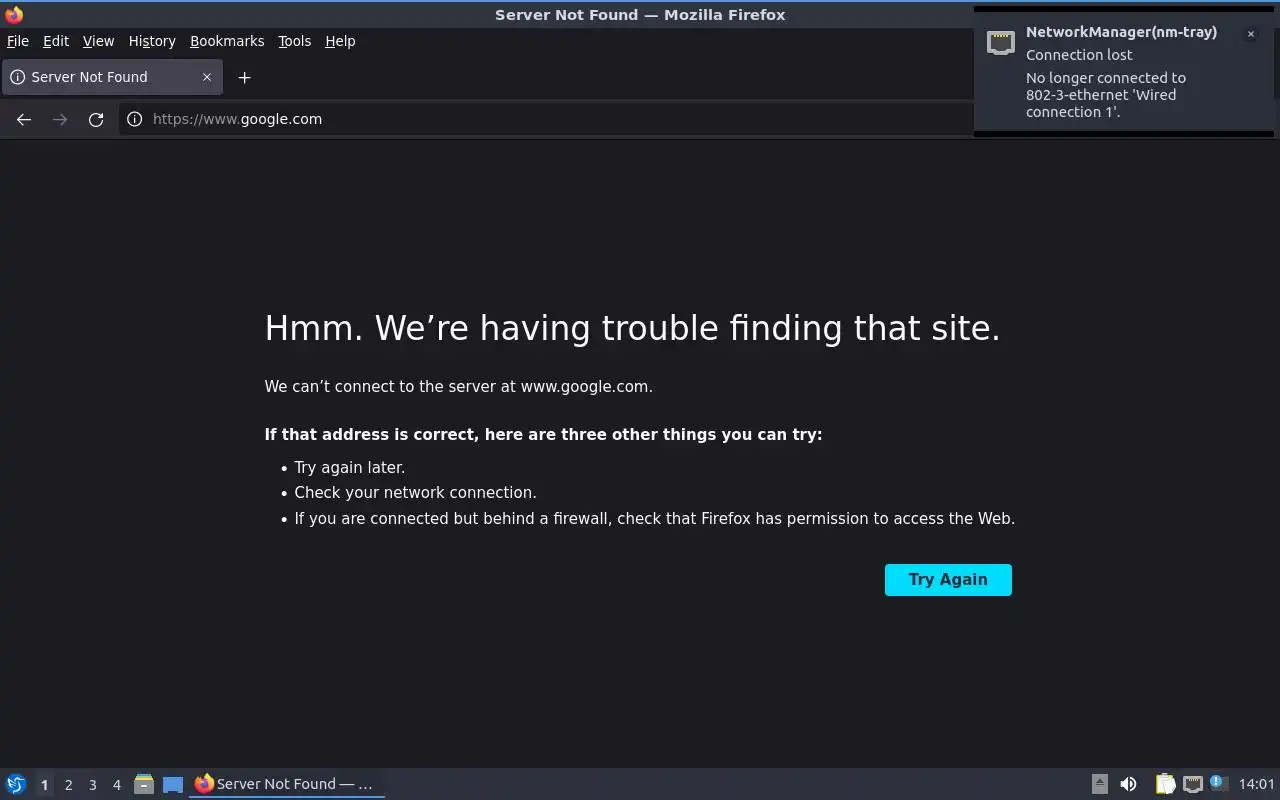Open the Help menu
This screenshot has width=1280, height=800.
tap(340, 41)
